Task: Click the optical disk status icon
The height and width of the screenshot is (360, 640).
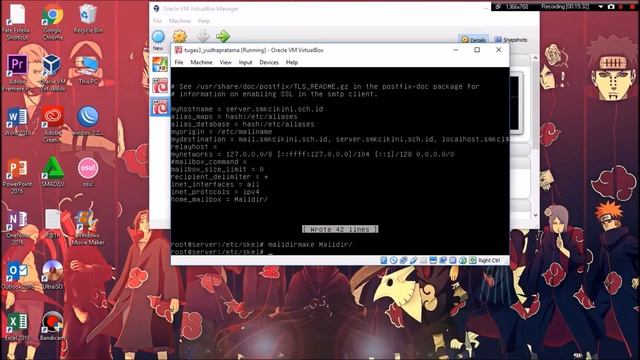Action: [x=393, y=260]
